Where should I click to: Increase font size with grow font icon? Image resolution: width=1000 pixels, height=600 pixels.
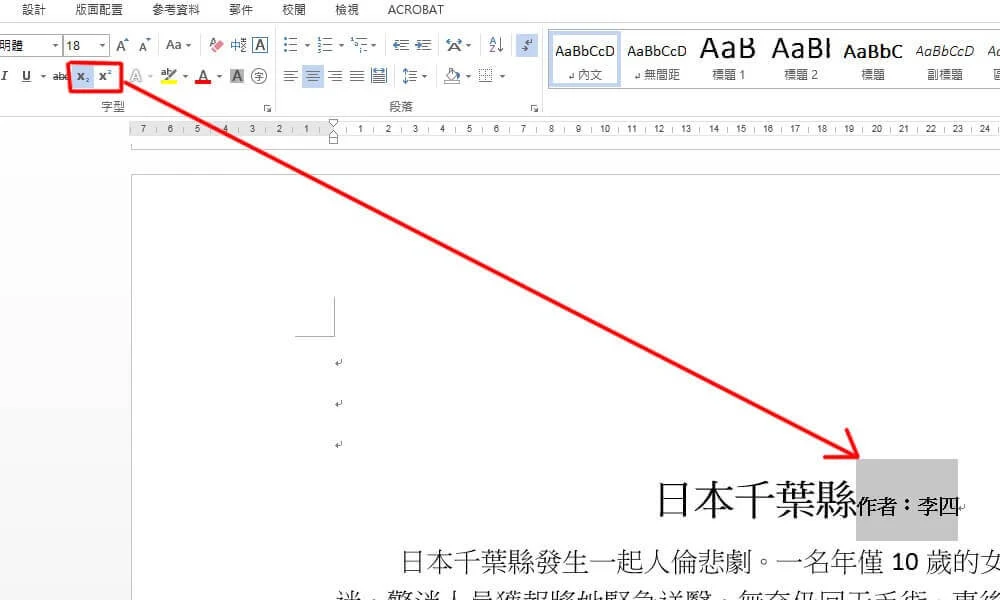122,45
